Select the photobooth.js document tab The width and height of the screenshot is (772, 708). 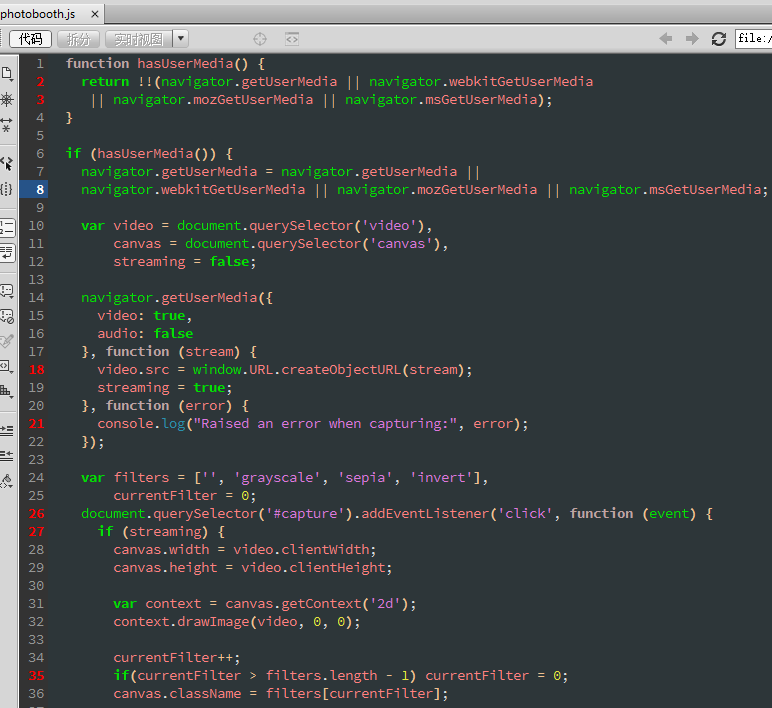[38, 14]
